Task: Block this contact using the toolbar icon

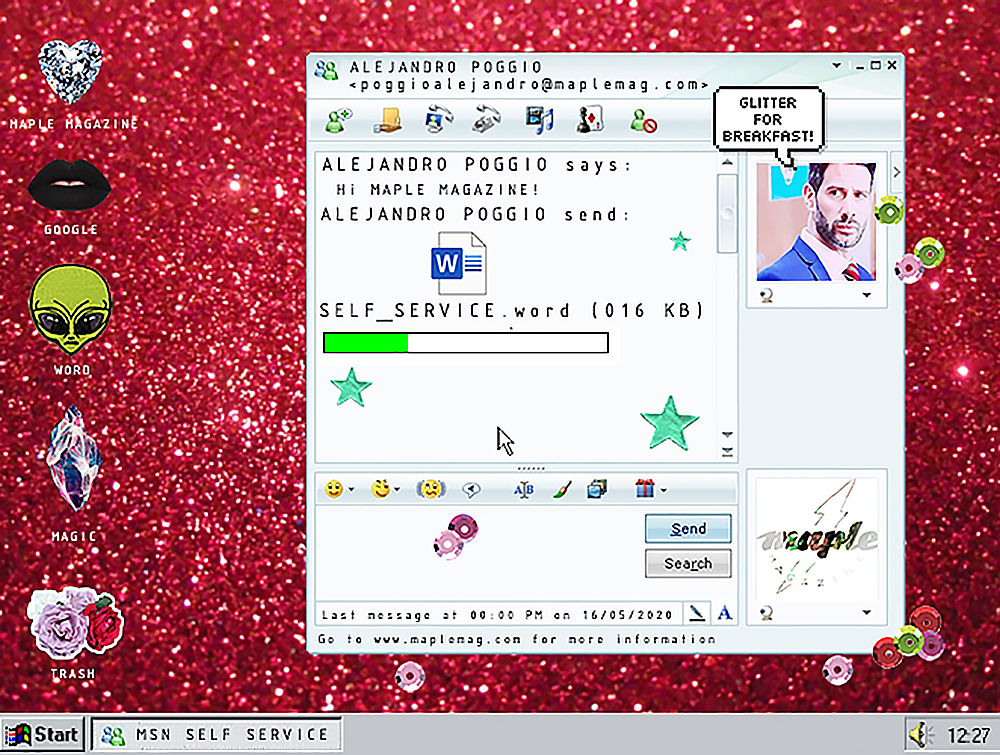Action: click(643, 121)
